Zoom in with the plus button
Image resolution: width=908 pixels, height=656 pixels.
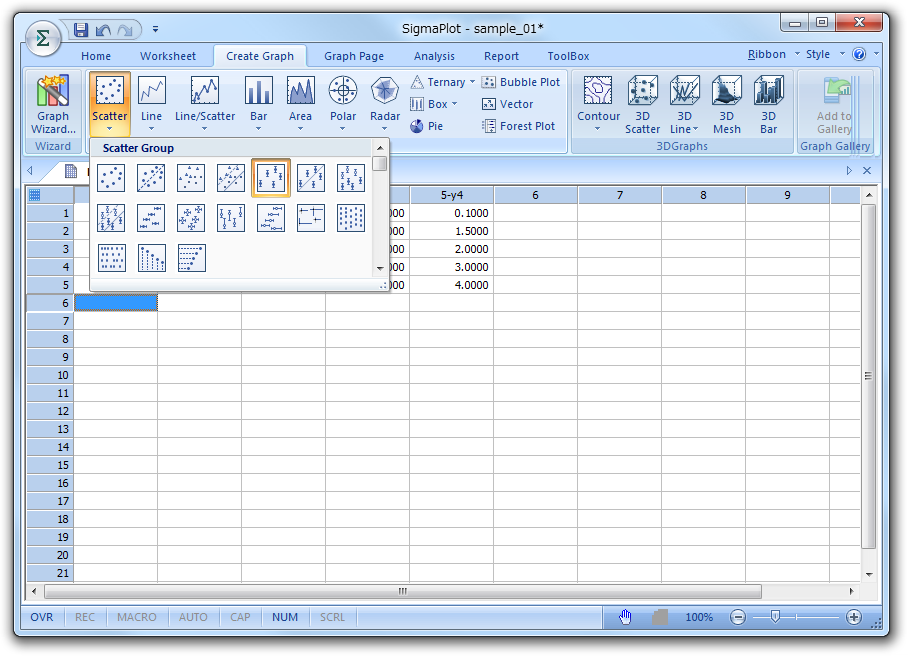[x=854, y=617]
